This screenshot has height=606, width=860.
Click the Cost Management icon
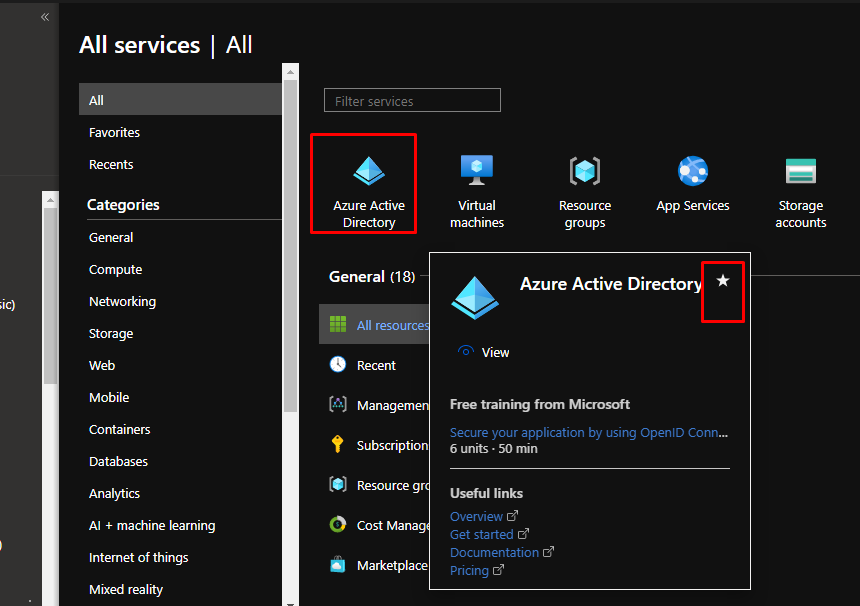[338, 525]
